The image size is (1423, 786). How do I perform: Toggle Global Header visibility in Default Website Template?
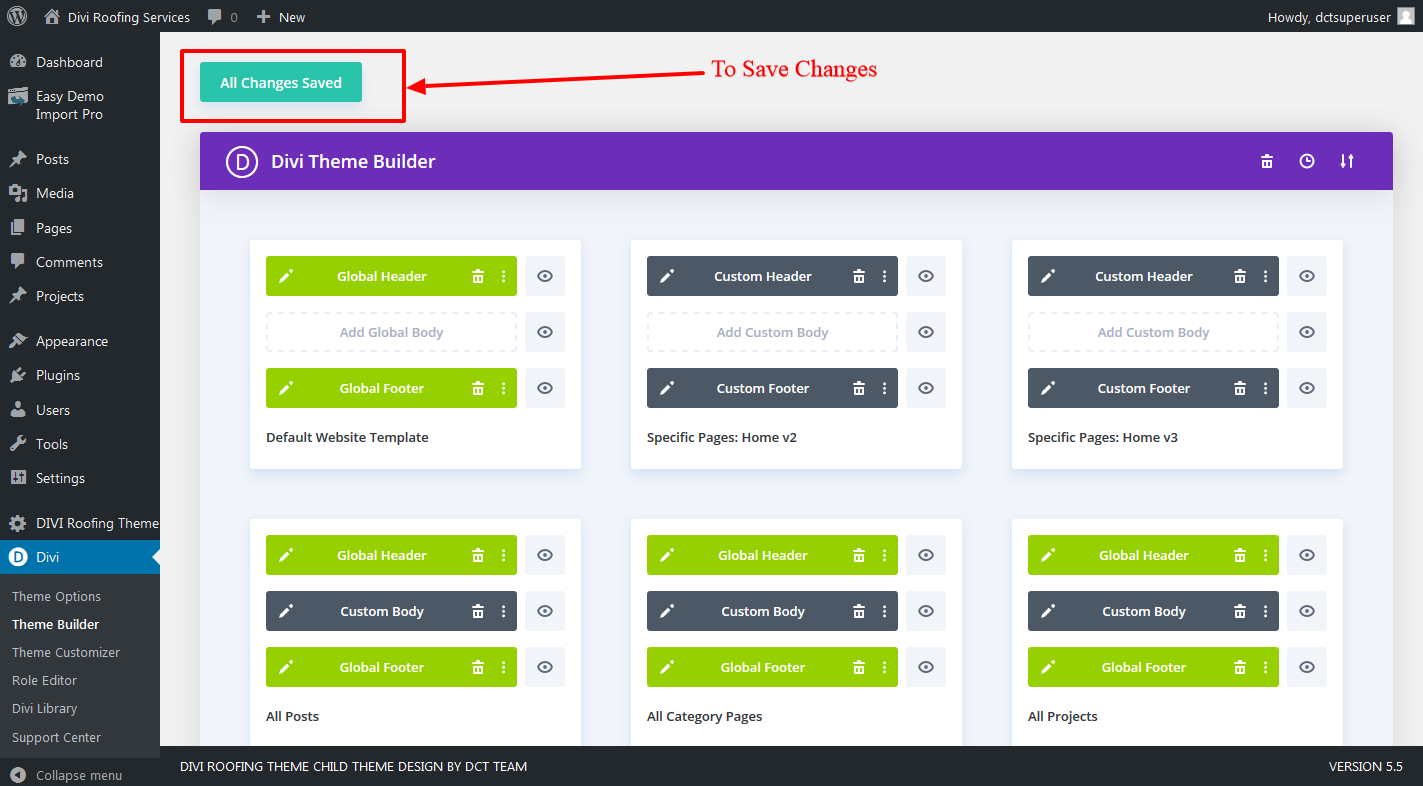point(545,276)
